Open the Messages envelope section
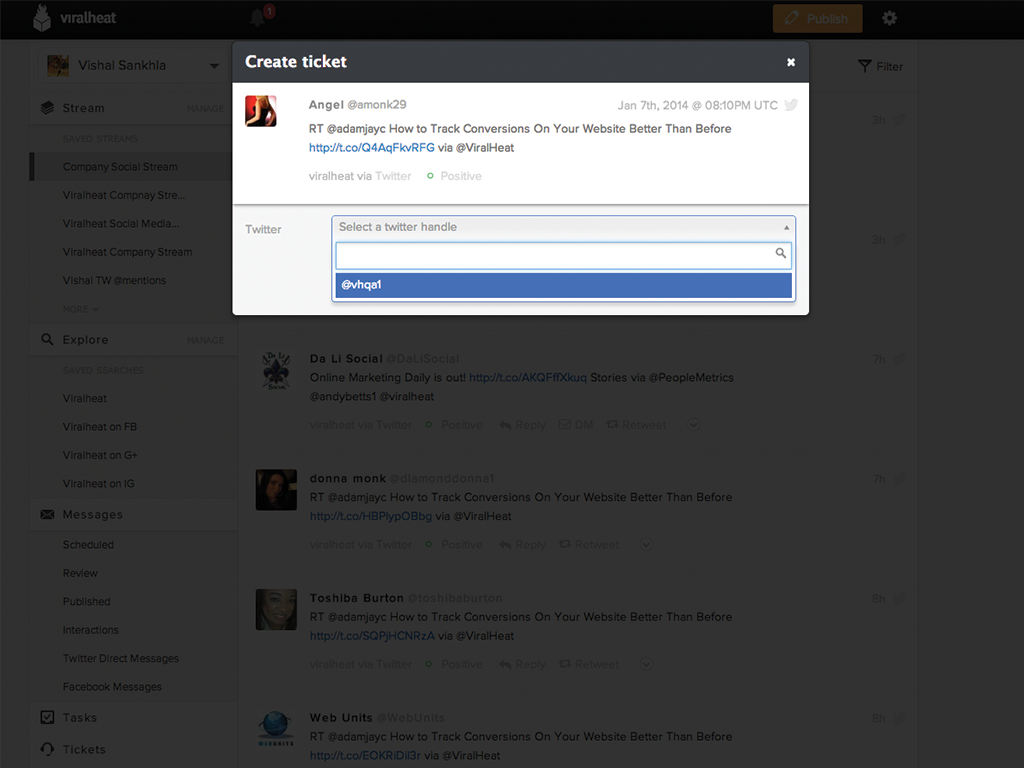 coord(47,514)
